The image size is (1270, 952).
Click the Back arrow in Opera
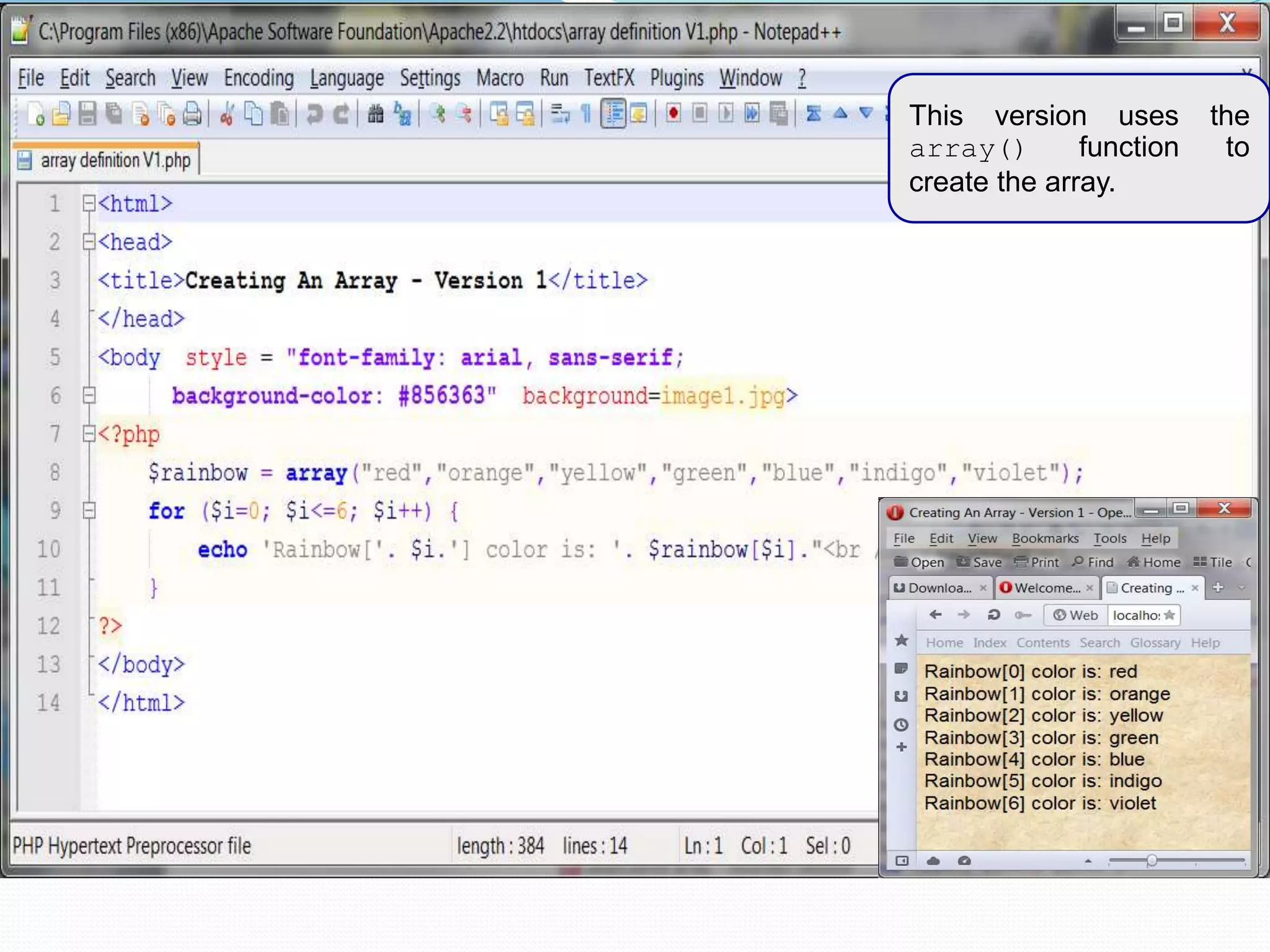pos(936,614)
